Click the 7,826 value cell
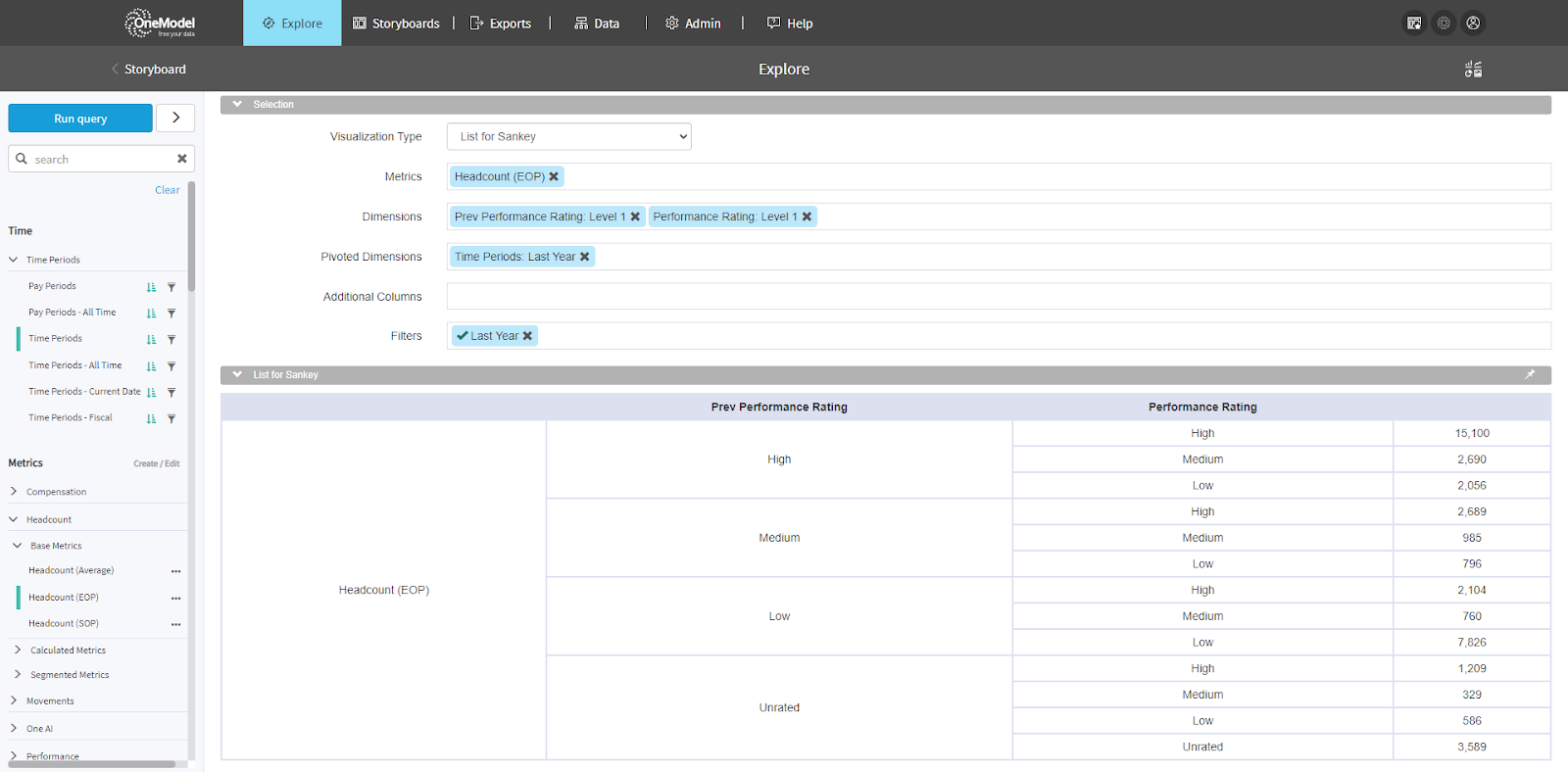This screenshot has width=1568, height=772. (x=1472, y=643)
